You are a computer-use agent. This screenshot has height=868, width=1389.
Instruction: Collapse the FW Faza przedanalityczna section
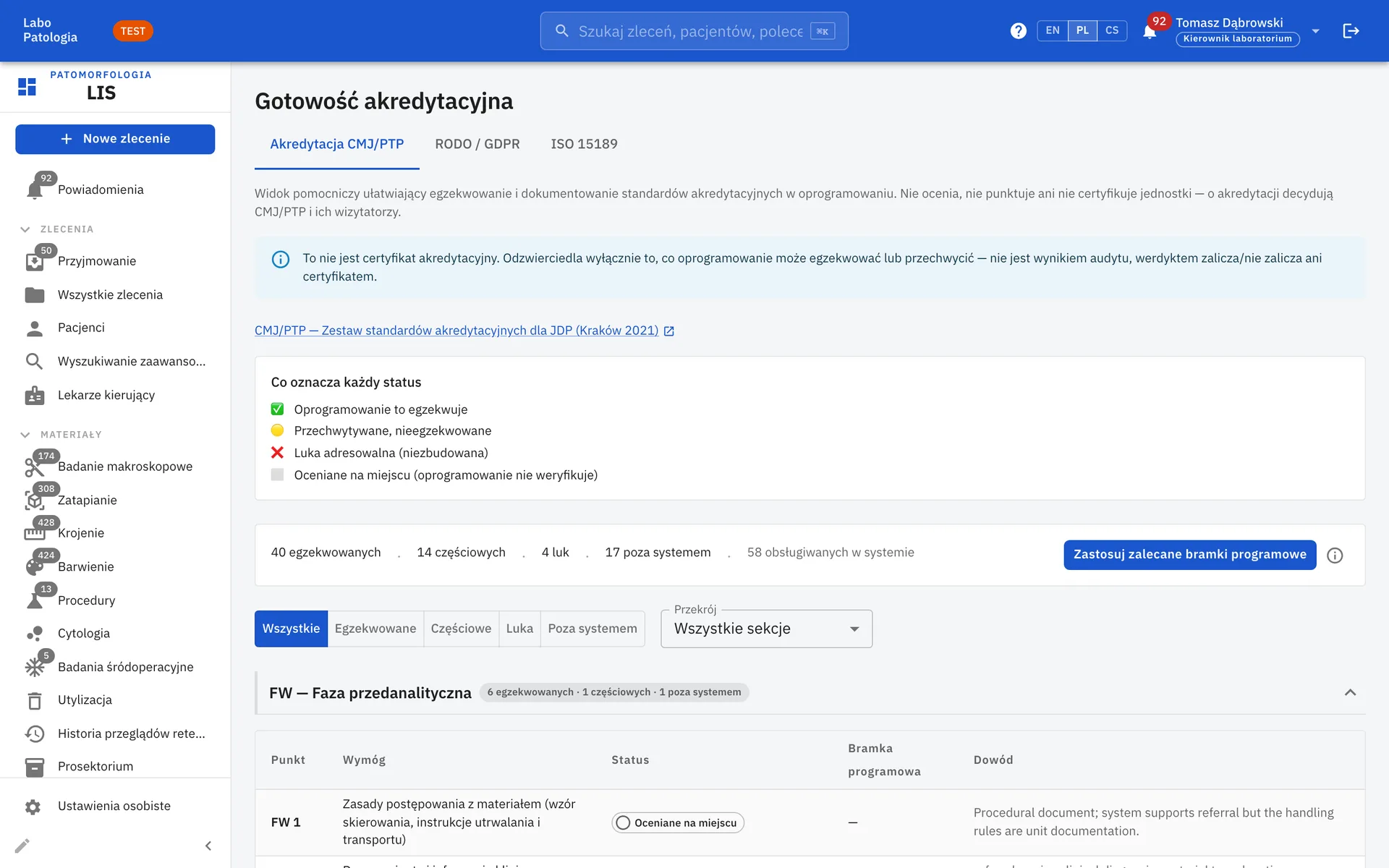[x=1350, y=692]
